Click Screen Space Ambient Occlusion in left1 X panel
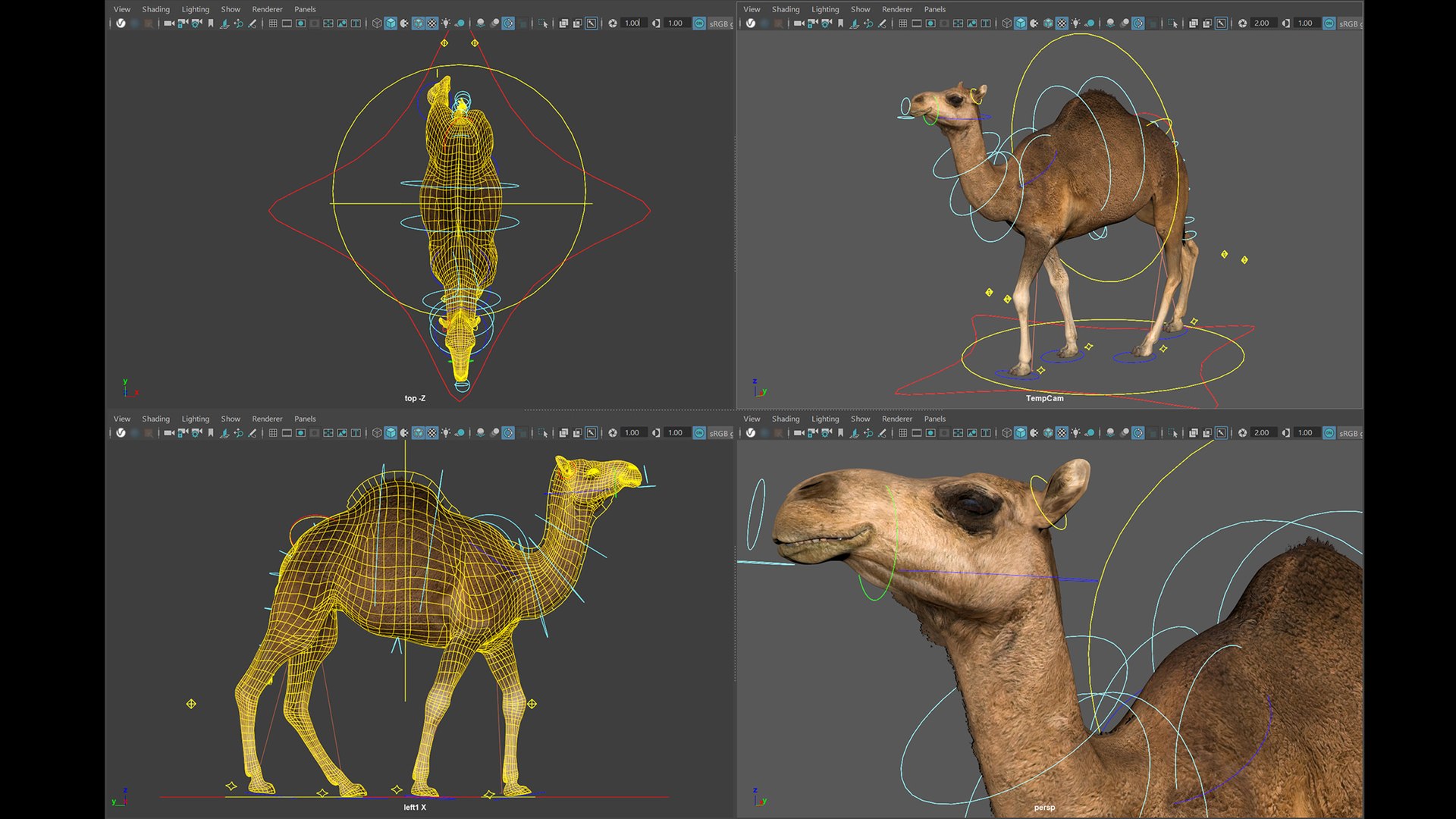 [x=480, y=433]
